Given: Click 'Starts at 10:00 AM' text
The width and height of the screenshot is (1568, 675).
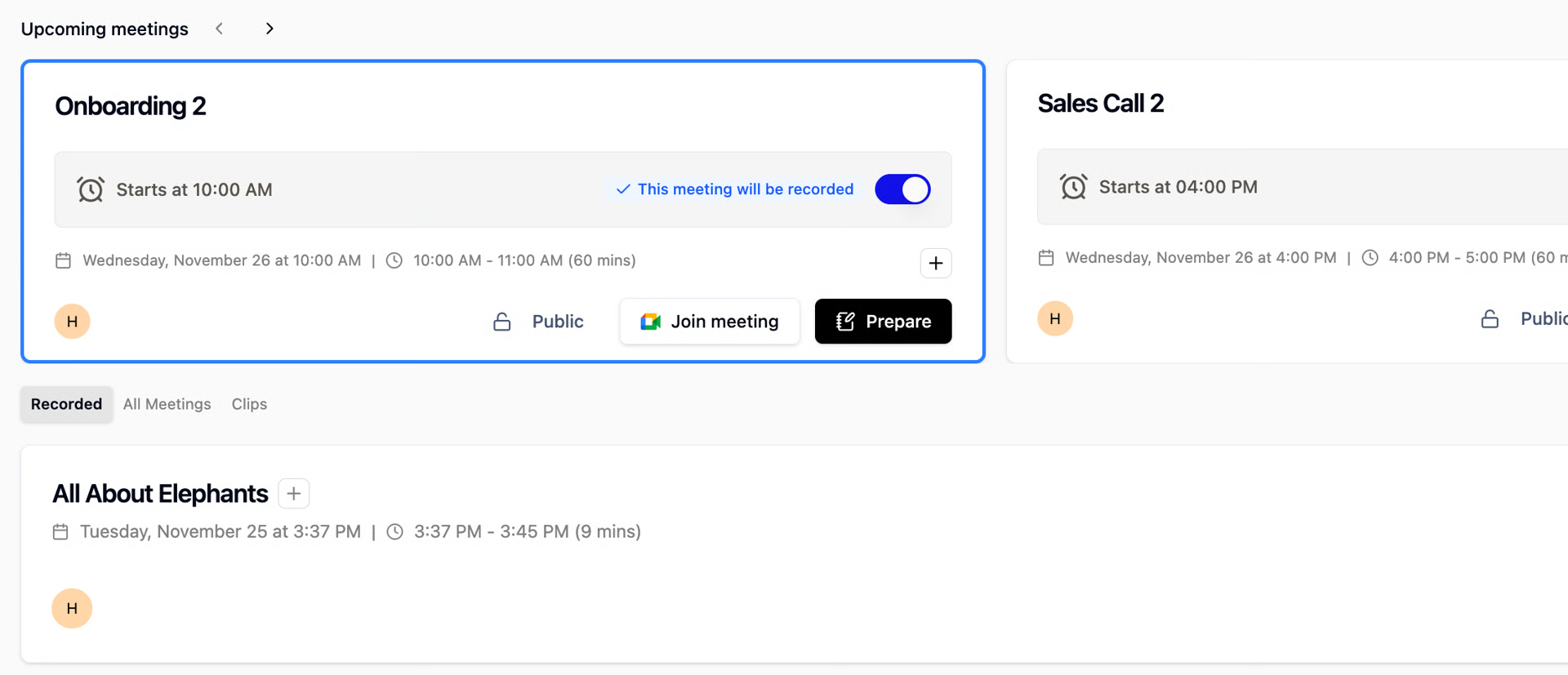Looking at the screenshot, I should pyautogui.click(x=194, y=189).
